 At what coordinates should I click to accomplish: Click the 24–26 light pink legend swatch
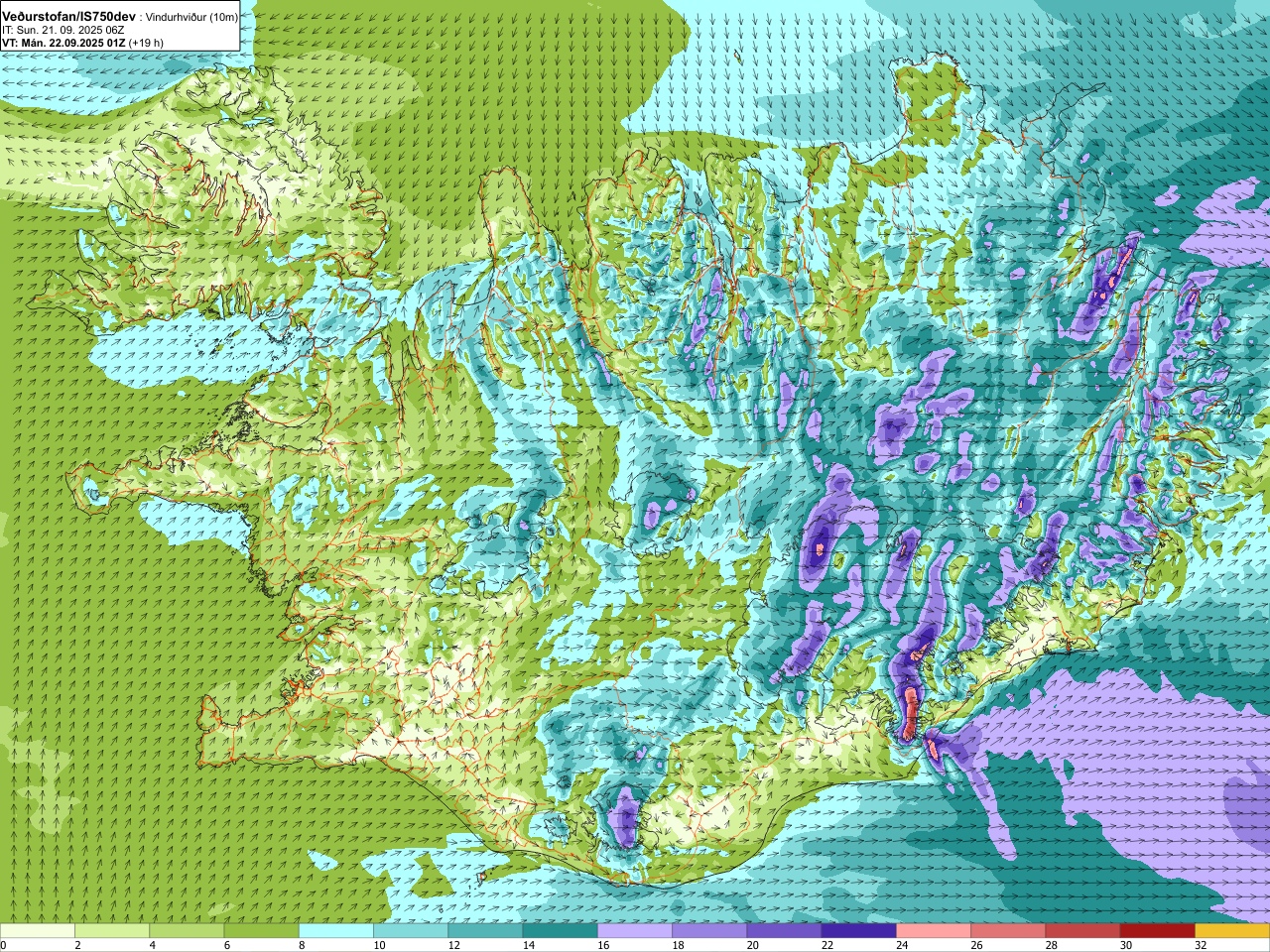point(934,930)
